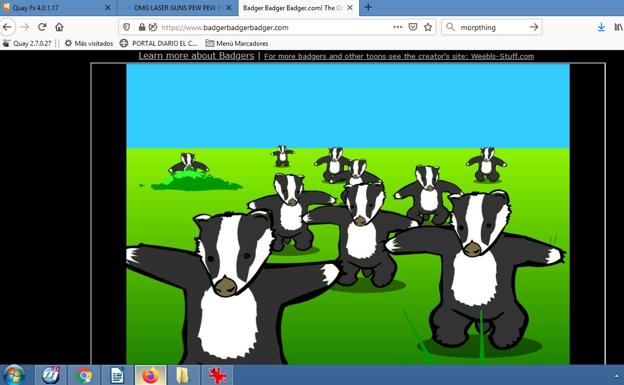The image size is (624, 385).
Task: Open tracking protection shield info
Action: point(127,27)
